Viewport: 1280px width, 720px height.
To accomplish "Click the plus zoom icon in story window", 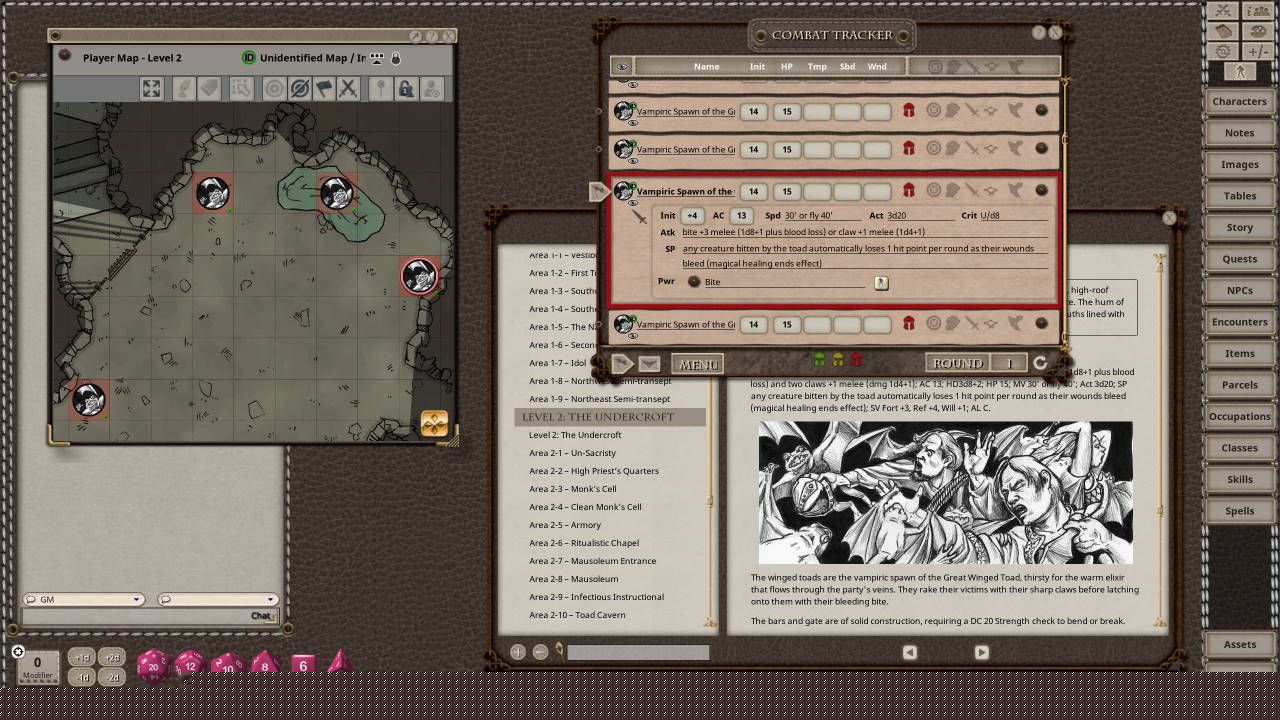I will [518, 652].
